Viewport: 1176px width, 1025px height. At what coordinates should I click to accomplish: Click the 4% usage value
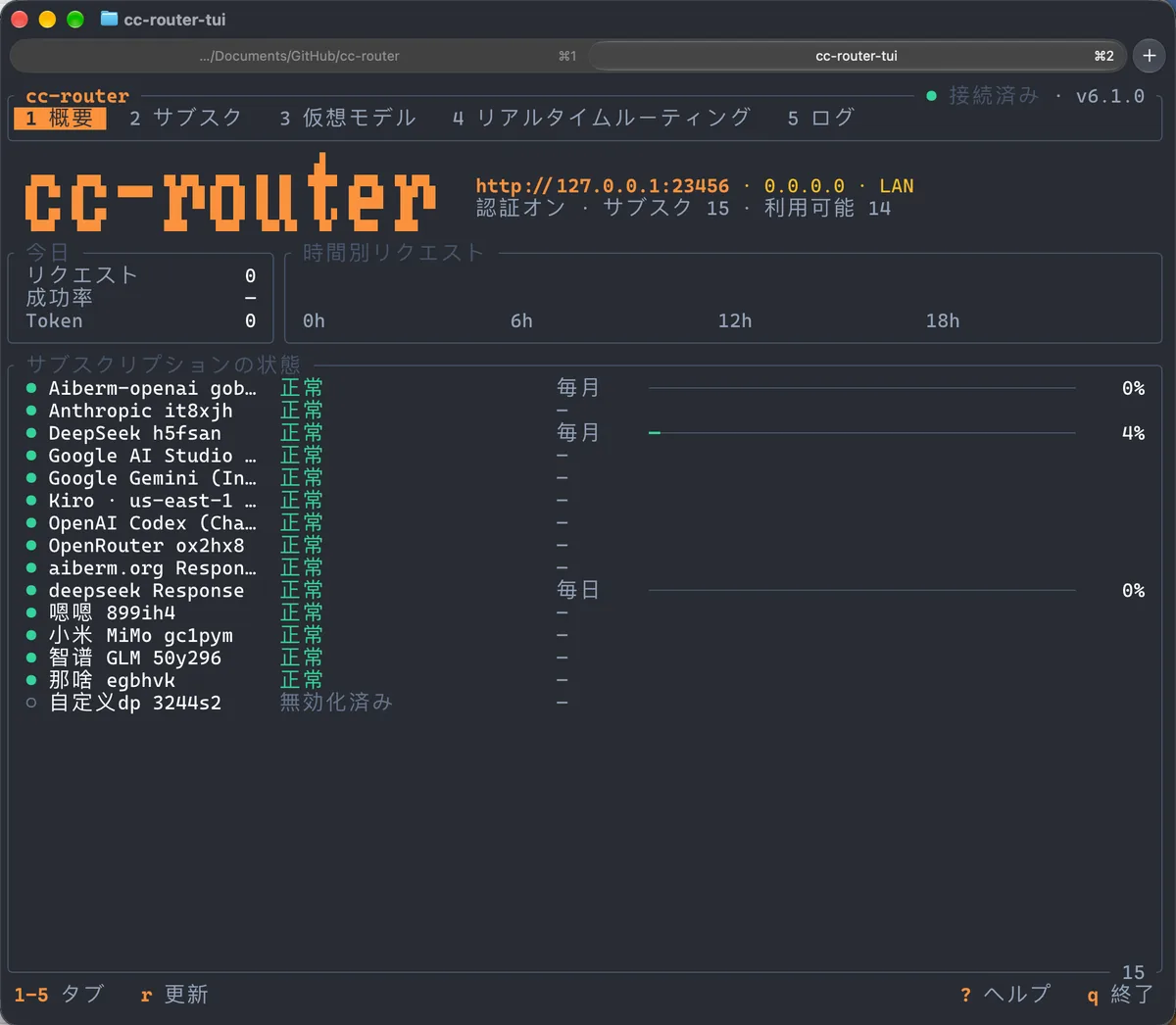[x=1134, y=433]
